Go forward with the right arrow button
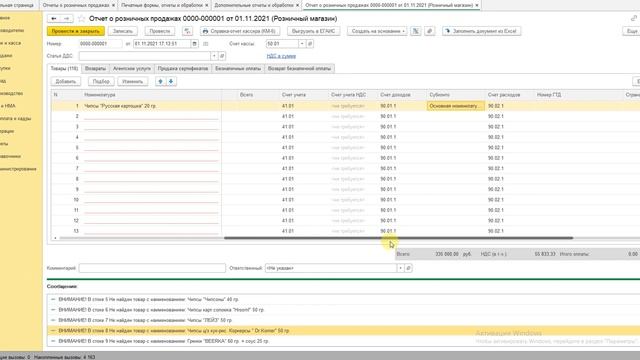 (67, 19)
